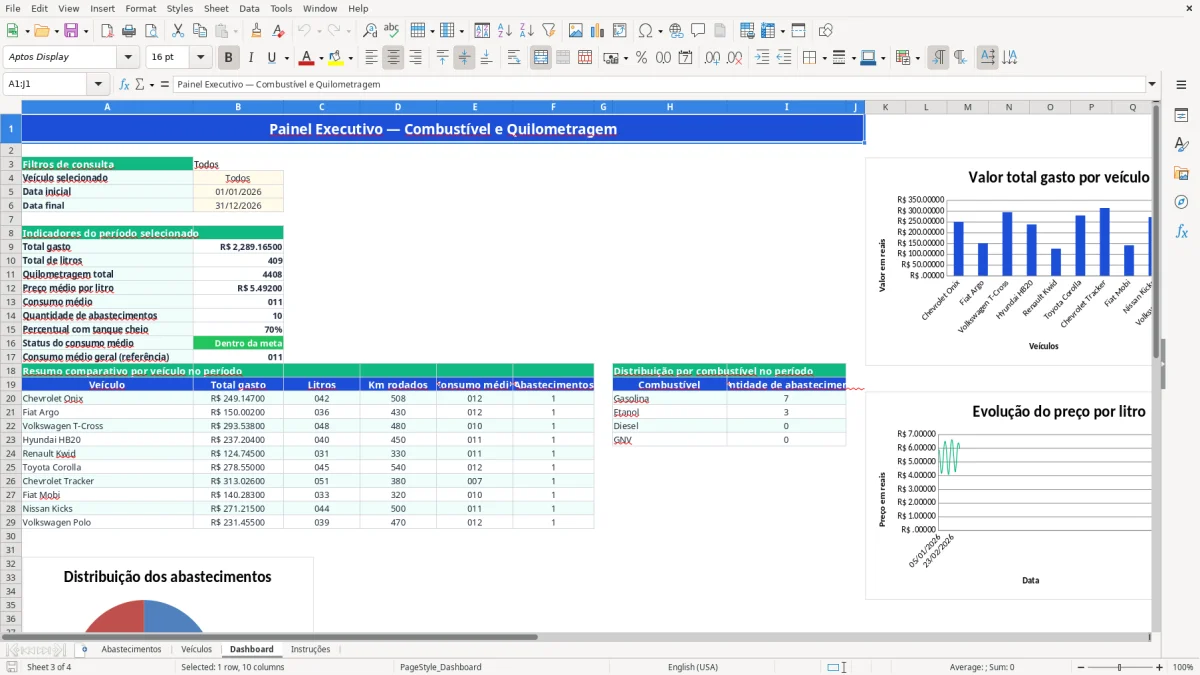Toggle Center Vertically alignment
Image resolution: width=1200 pixels, height=675 pixels.
click(x=464, y=57)
